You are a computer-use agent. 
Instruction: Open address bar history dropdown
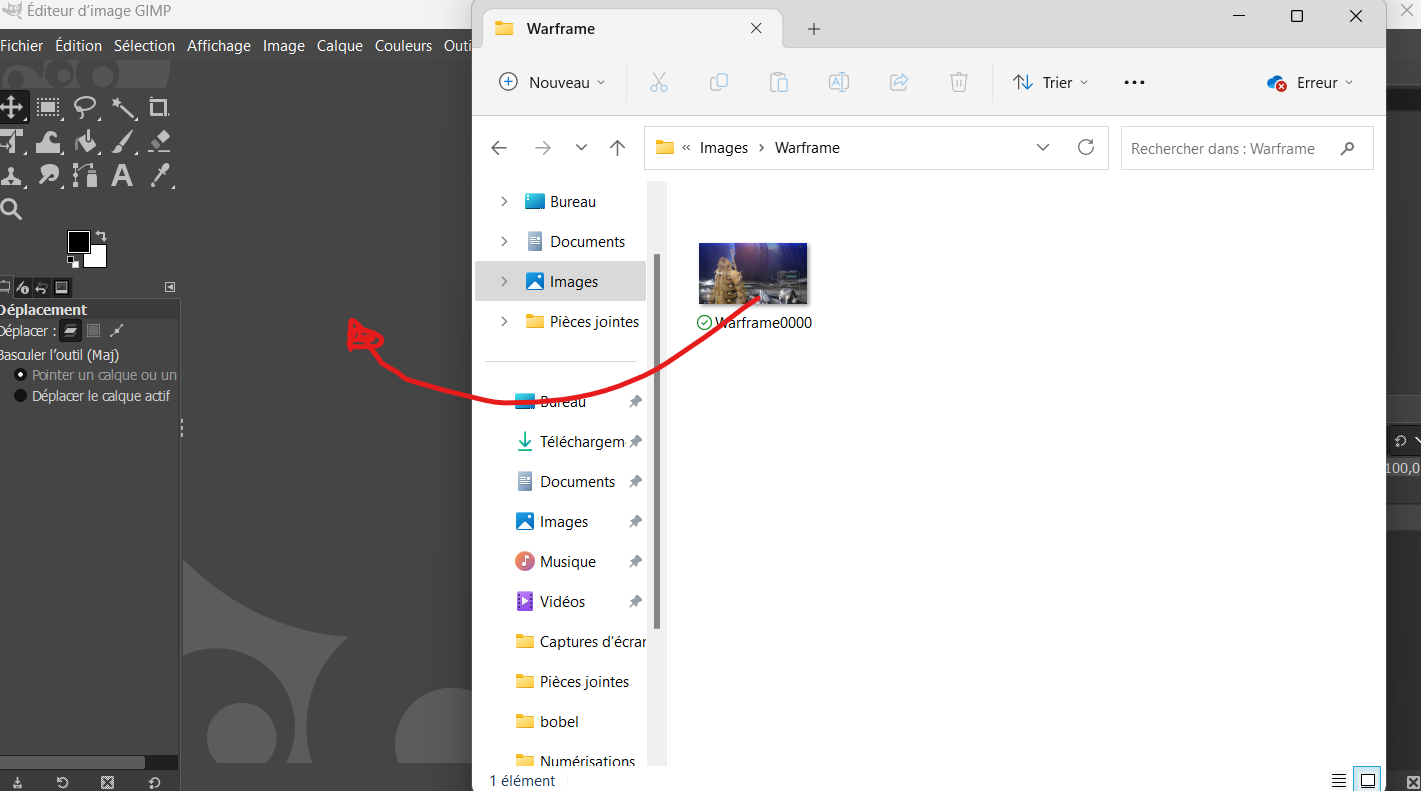(x=1043, y=147)
